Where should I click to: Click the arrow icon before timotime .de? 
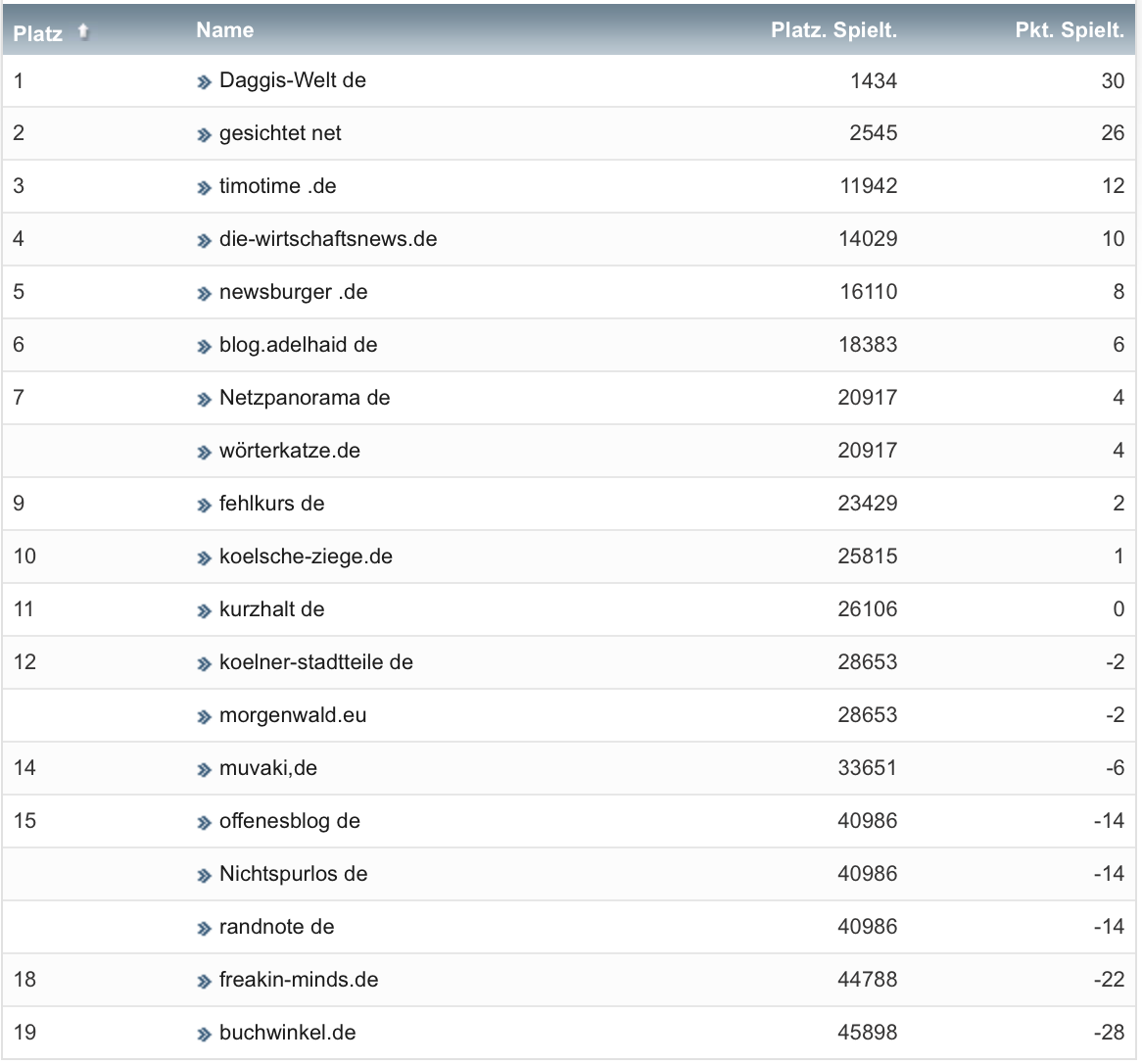tap(204, 188)
